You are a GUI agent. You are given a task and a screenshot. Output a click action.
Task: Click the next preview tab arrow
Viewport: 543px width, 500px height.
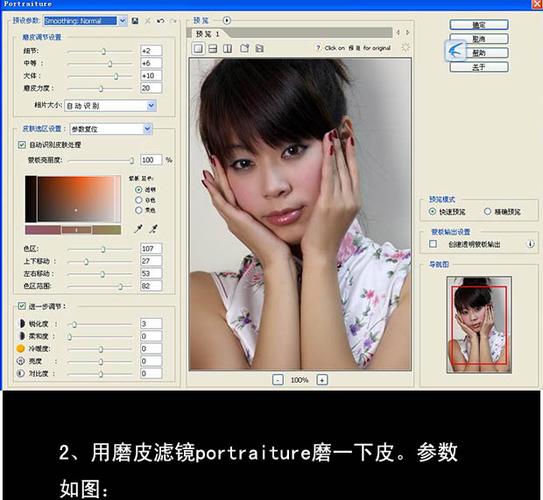(x=408, y=33)
